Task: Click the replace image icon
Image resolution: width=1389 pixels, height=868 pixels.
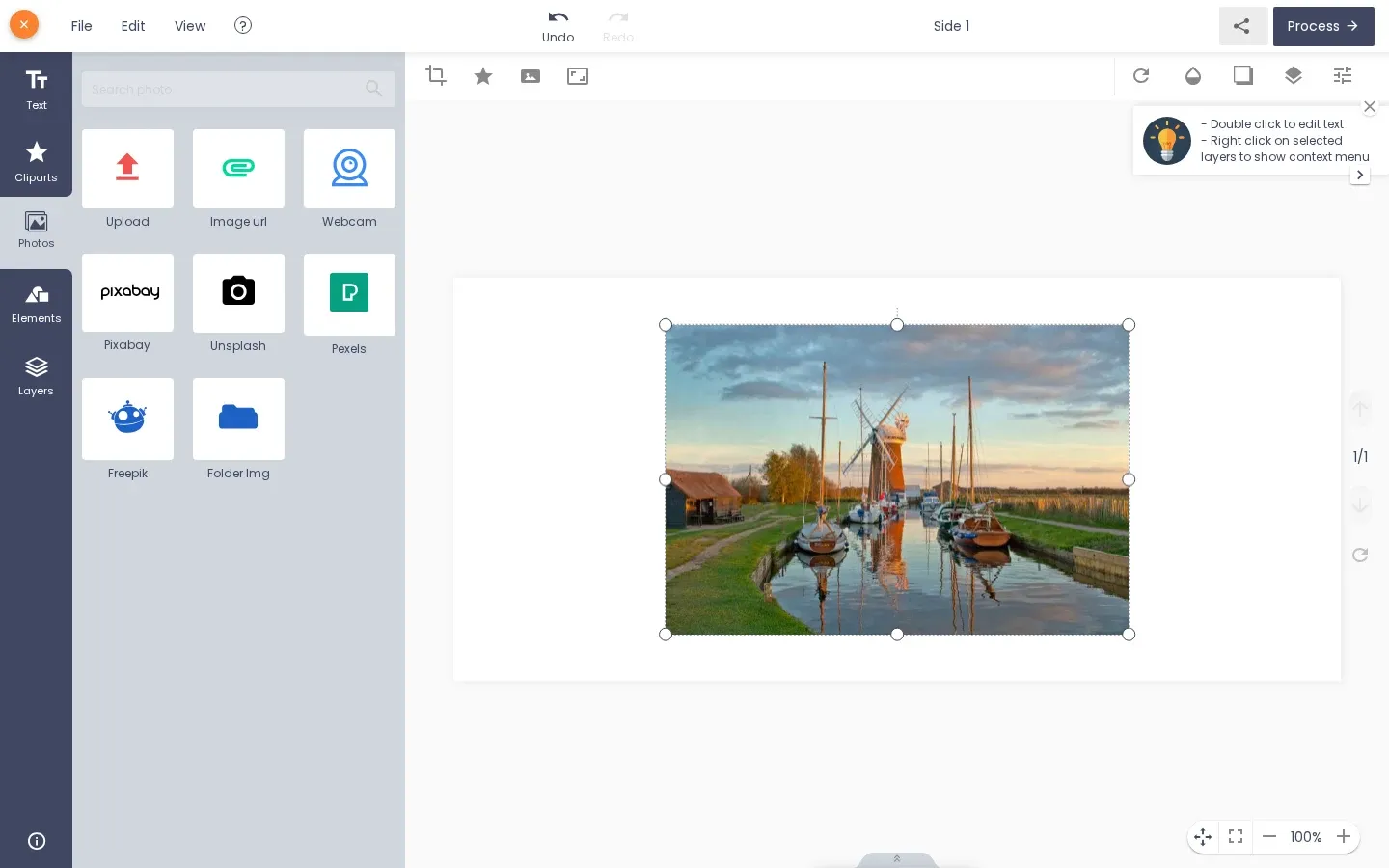Action: [531, 76]
